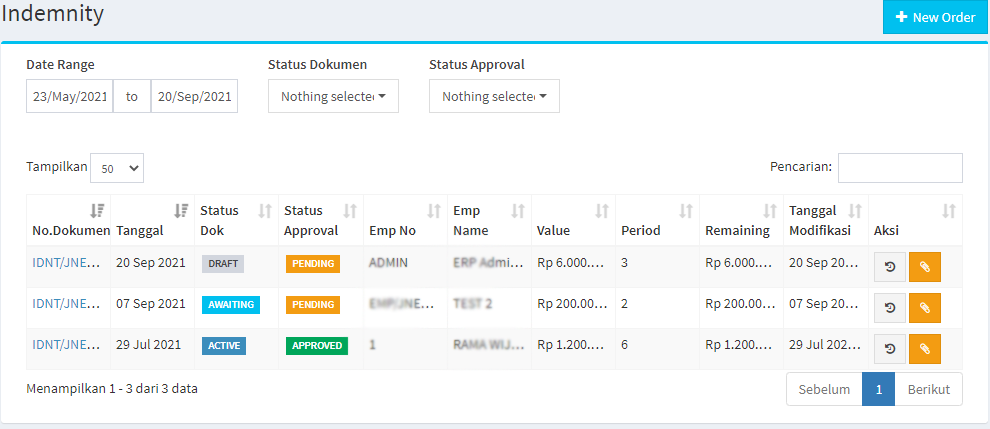Open document link in the 29 Jul 2021 row
This screenshot has width=990, height=429.
click(x=66, y=344)
